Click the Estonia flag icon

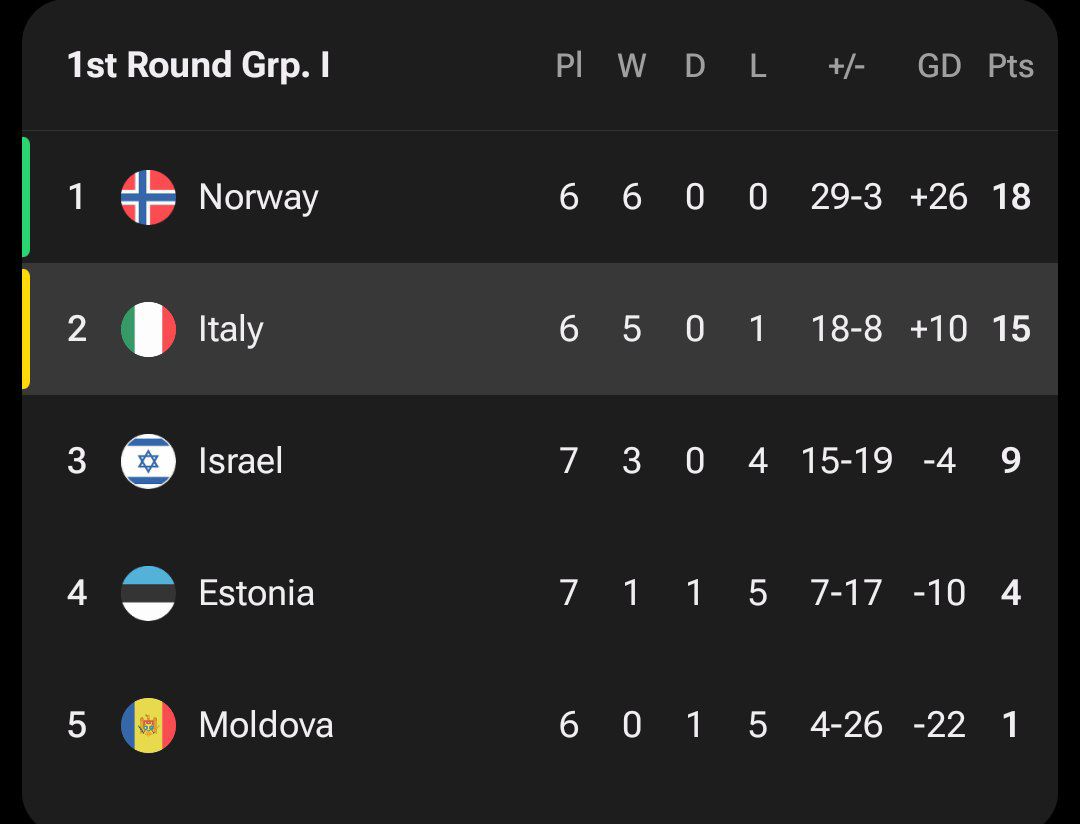tap(148, 593)
